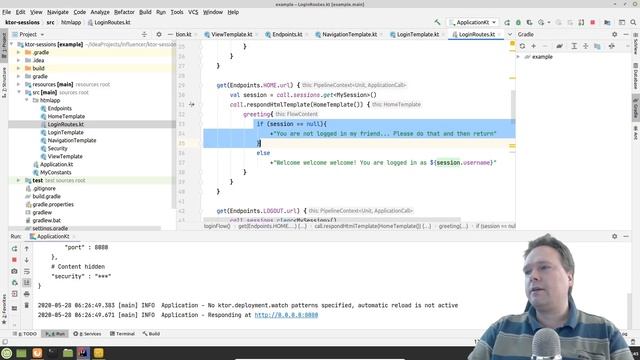Expand the test sources root folder
This screenshot has height=360, width=640.
[x=18, y=180]
